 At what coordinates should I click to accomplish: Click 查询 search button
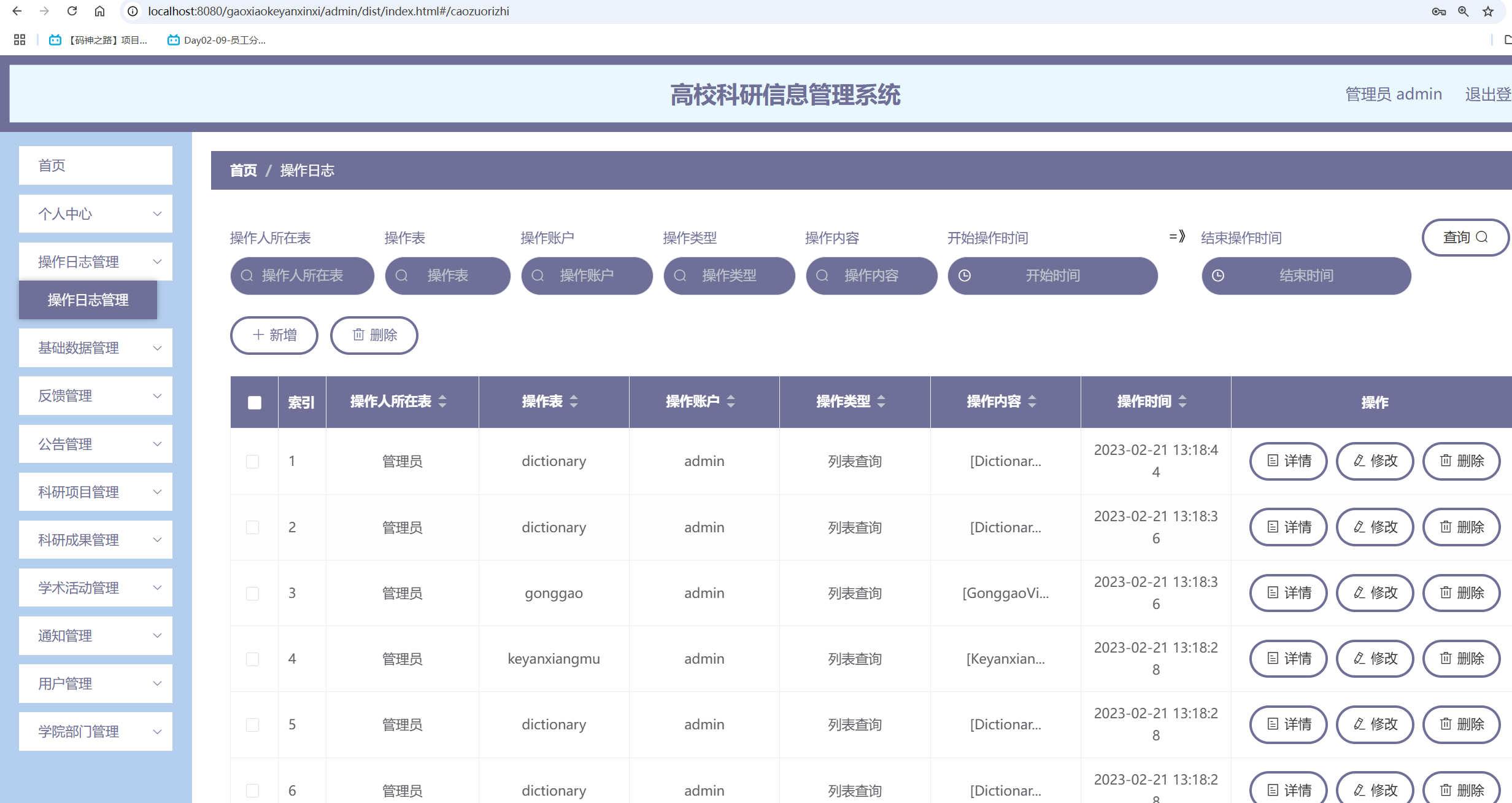[1465, 237]
